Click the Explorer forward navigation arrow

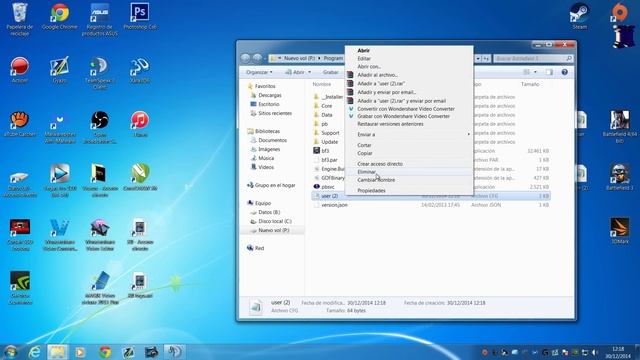(257, 58)
